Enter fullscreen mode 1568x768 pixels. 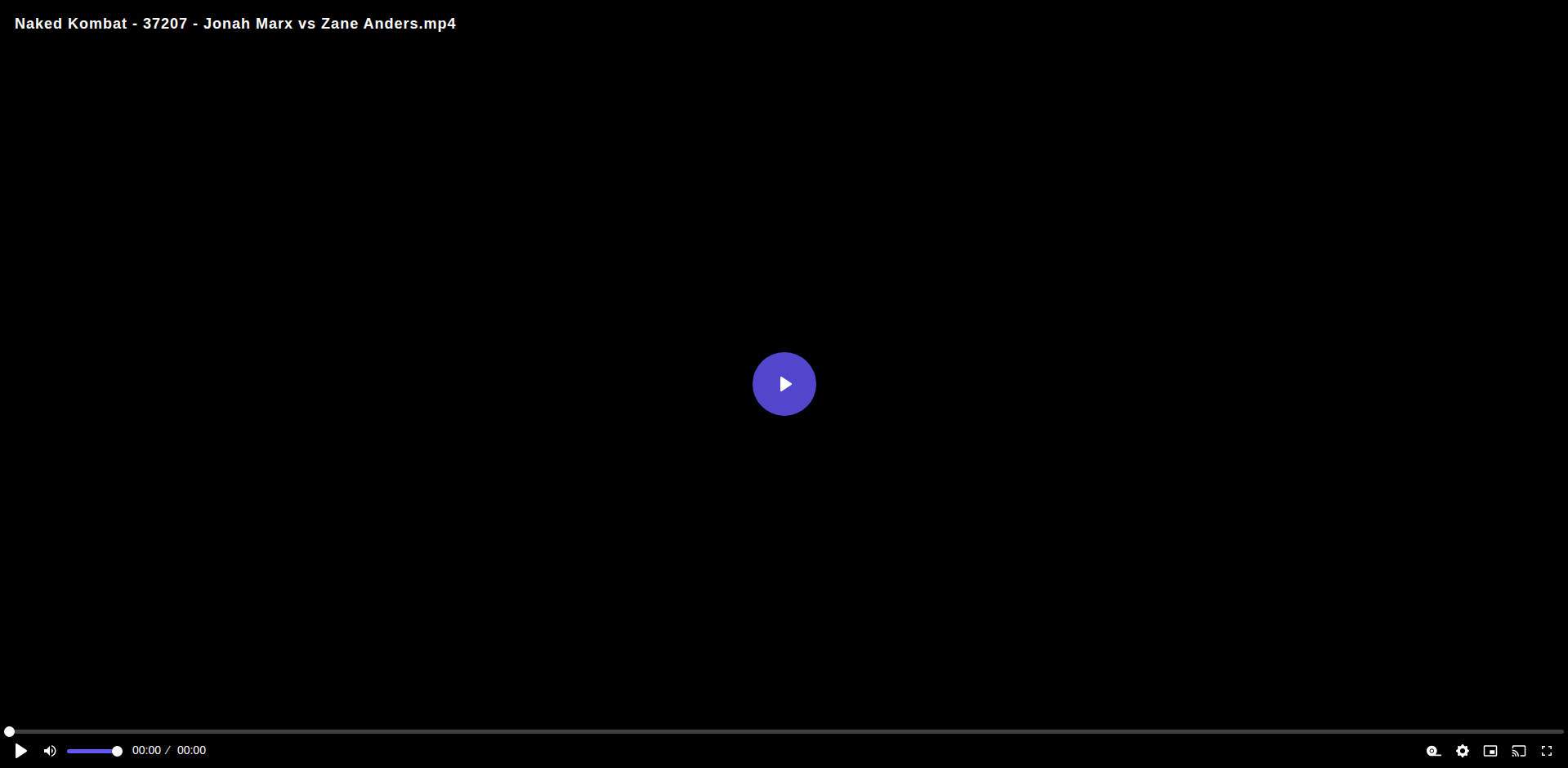1547,751
